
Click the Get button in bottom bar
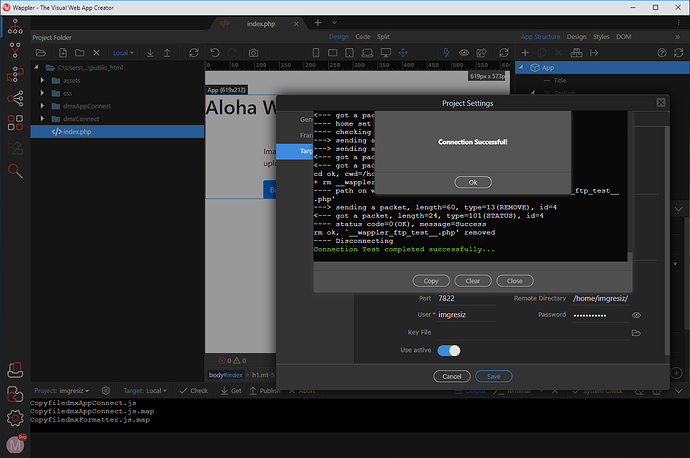231,391
